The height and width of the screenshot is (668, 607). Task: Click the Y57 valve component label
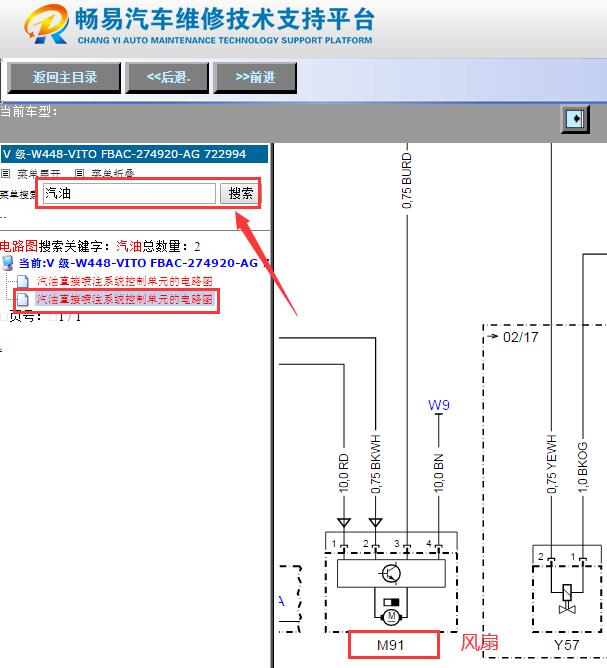566,645
